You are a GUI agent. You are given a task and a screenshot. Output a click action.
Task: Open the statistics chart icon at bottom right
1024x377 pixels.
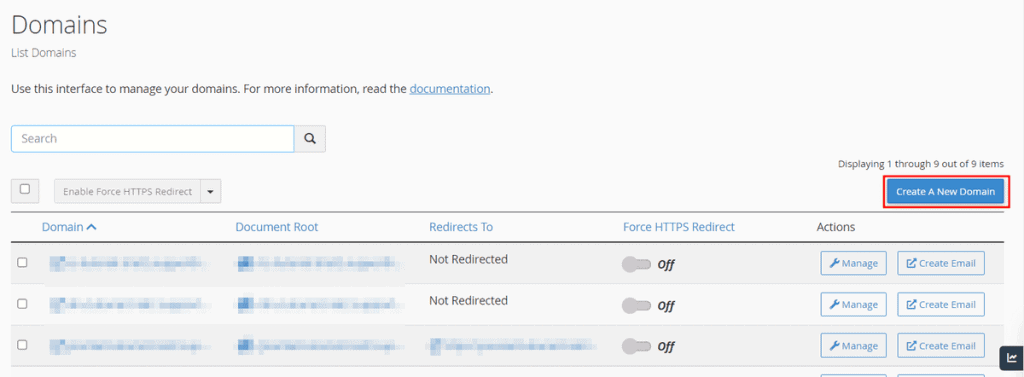tap(1012, 358)
